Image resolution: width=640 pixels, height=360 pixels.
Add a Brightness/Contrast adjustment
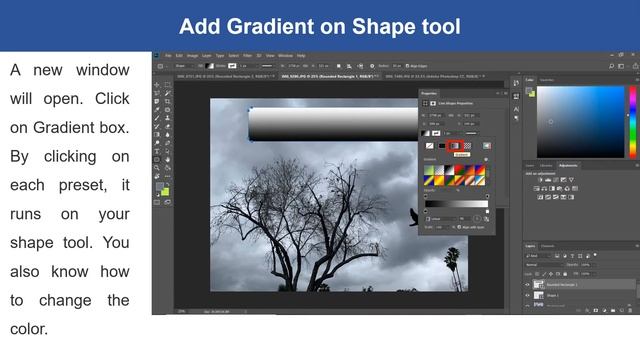[x=540, y=180]
